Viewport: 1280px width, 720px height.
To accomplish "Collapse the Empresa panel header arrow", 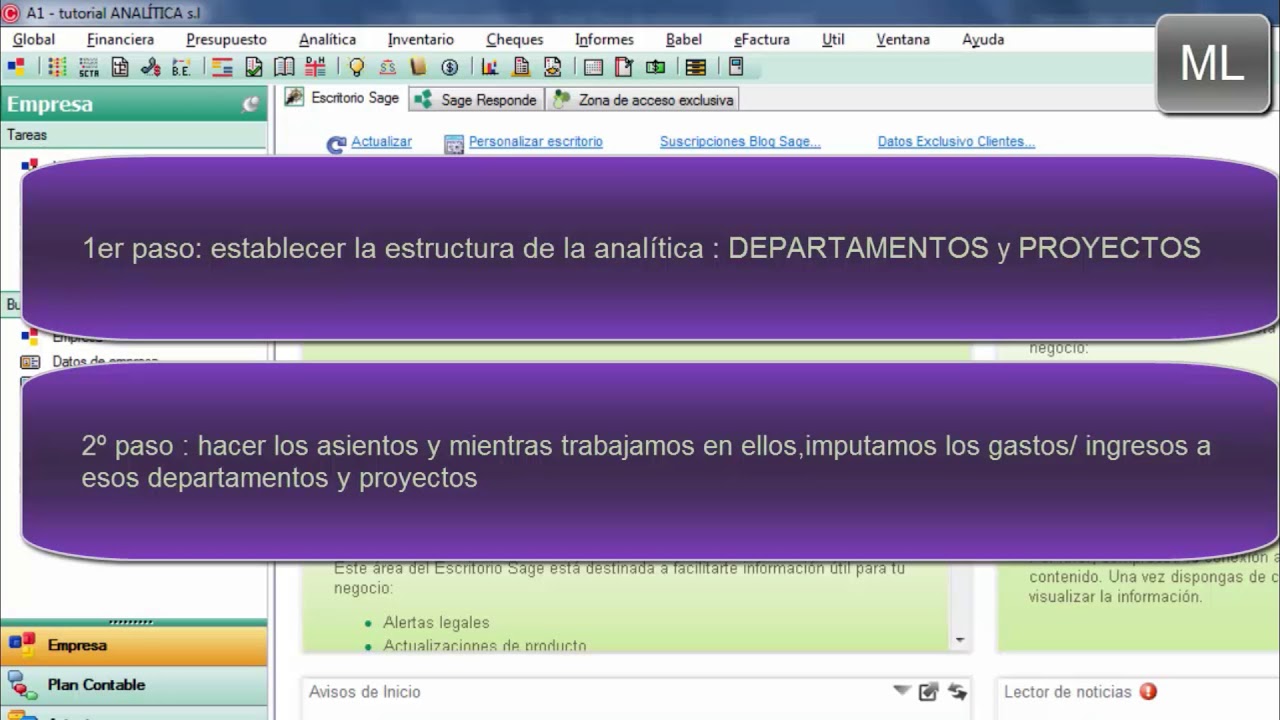I will click(x=250, y=104).
